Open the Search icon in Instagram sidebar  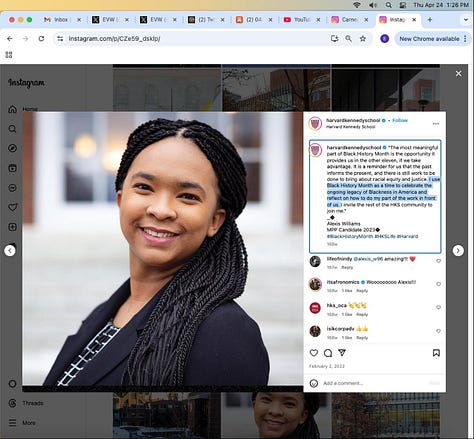[12, 129]
